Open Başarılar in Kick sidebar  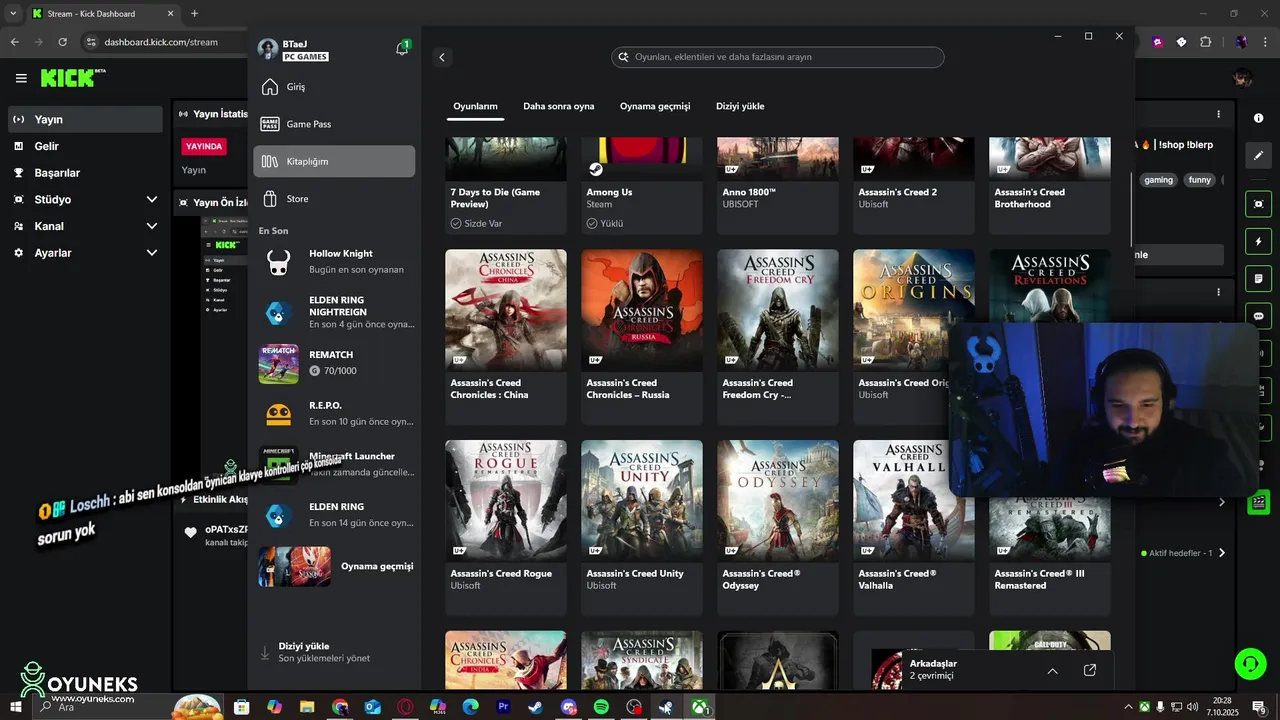click(x=85, y=173)
